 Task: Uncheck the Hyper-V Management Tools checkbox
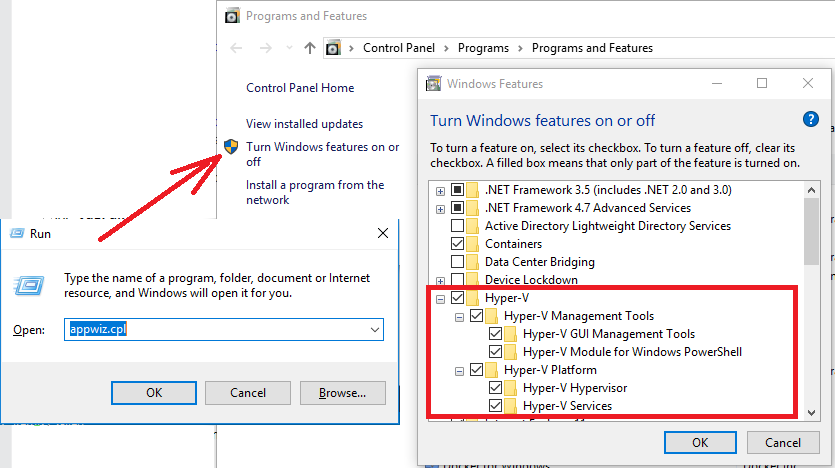[477, 316]
